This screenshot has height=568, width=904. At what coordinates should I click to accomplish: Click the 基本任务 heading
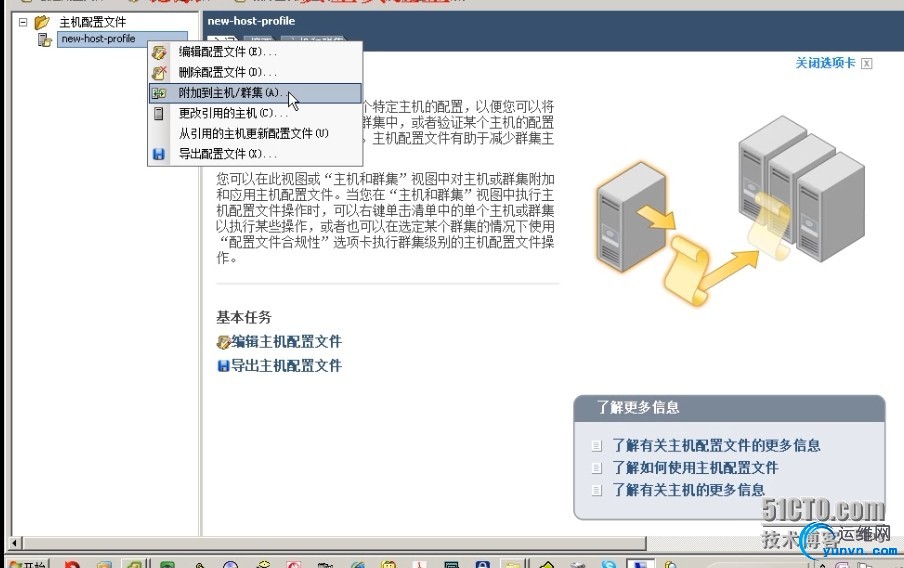(244, 317)
